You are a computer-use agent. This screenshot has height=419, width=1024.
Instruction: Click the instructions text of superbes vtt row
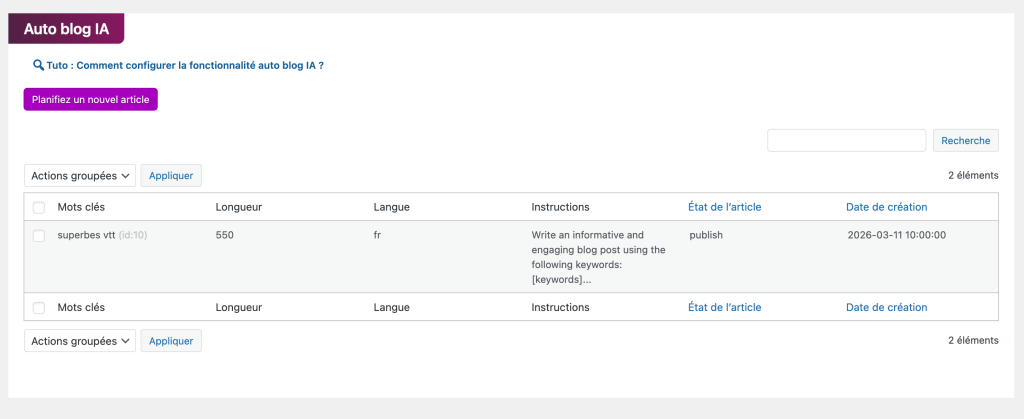(x=598, y=257)
